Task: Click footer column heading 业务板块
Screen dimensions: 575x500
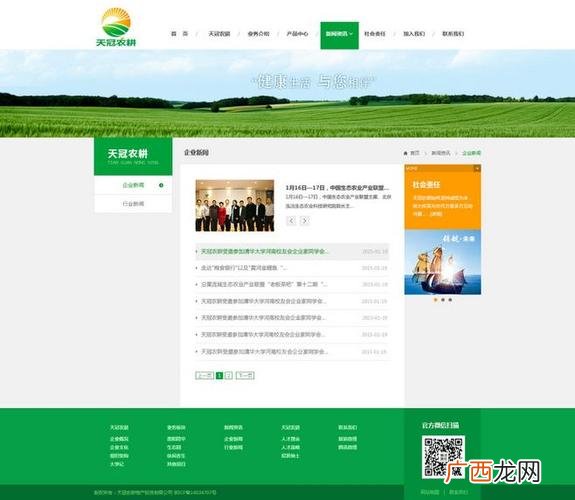Action: [176, 428]
